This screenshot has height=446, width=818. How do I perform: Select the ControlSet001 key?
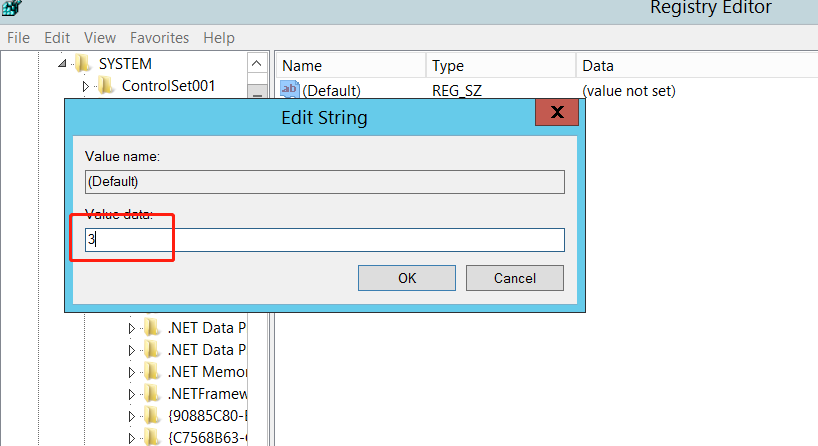pos(169,86)
